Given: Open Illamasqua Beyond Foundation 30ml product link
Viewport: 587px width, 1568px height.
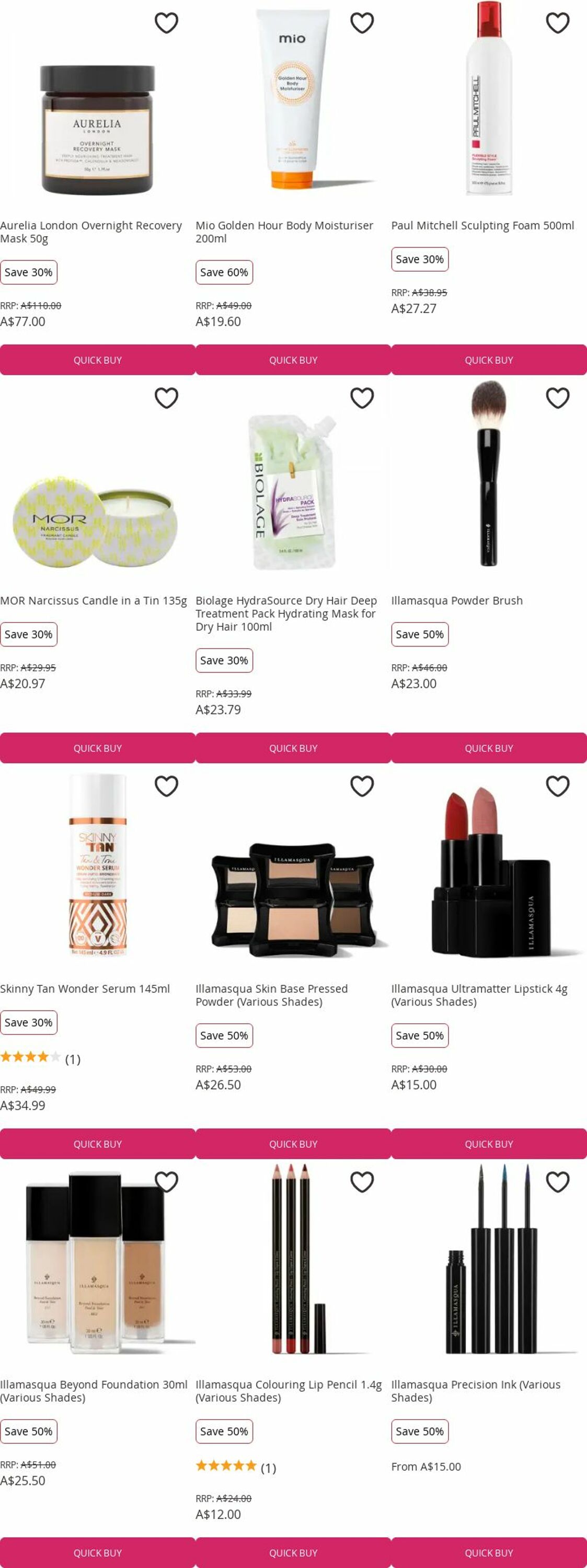Looking at the screenshot, I should point(94,1391).
